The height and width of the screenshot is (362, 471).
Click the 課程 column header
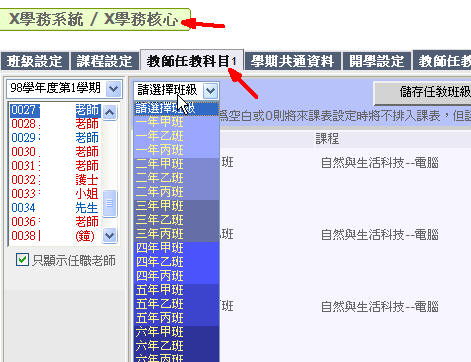(327, 139)
